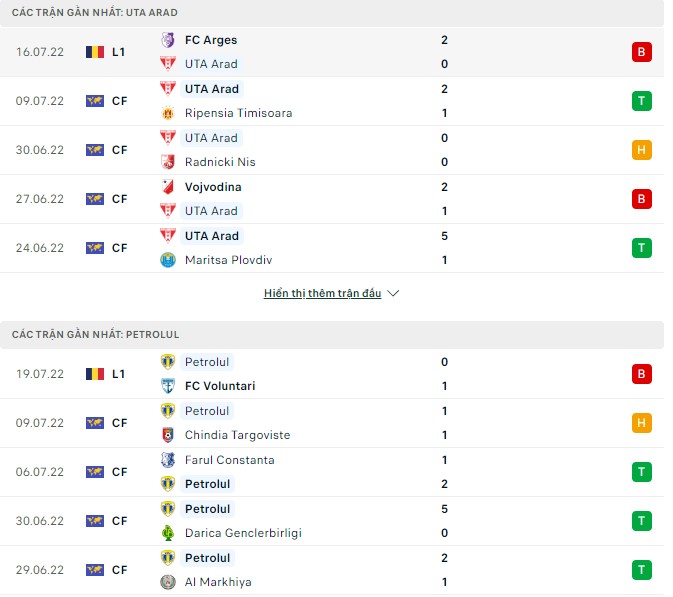Viewport: 673px width, 597px height.
Task: Open the Darica Genclerbirligi team name
Action: (x=243, y=533)
